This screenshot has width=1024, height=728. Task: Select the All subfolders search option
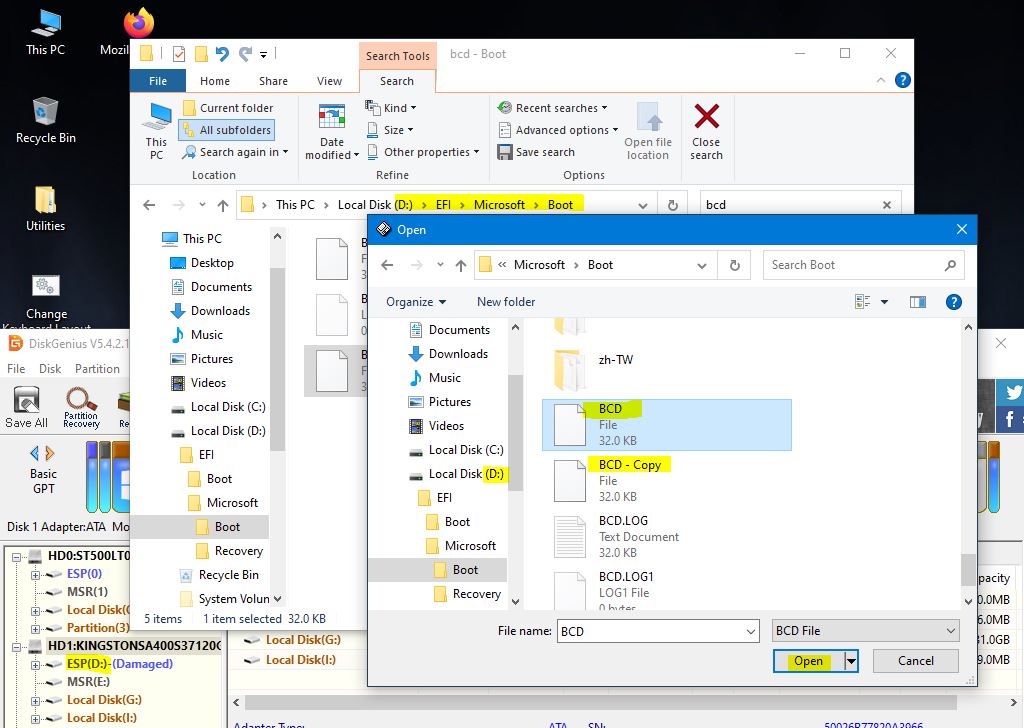point(226,130)
